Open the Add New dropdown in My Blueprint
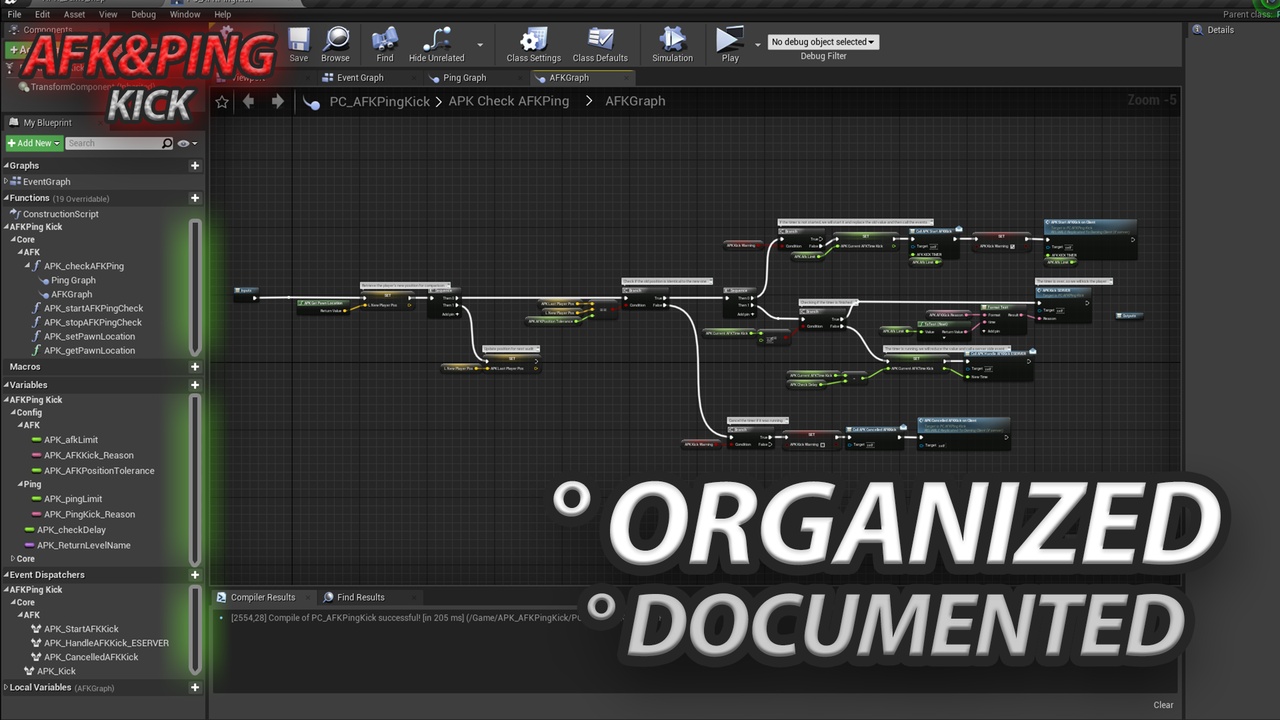Viewport: 1280px width, 720px height. pyautogui.click(x=34, y=143)
